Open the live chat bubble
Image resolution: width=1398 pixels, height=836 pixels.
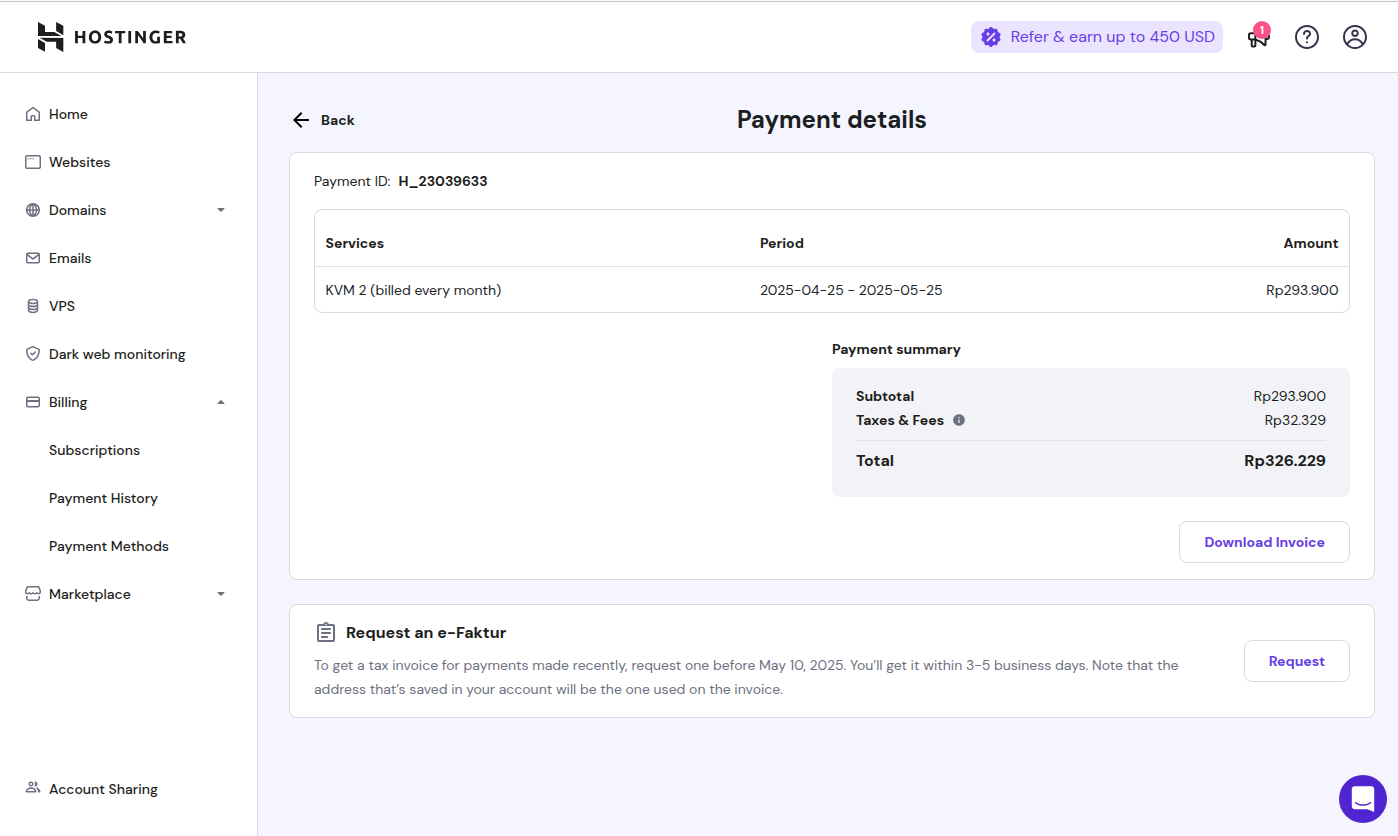(1363, 799)
